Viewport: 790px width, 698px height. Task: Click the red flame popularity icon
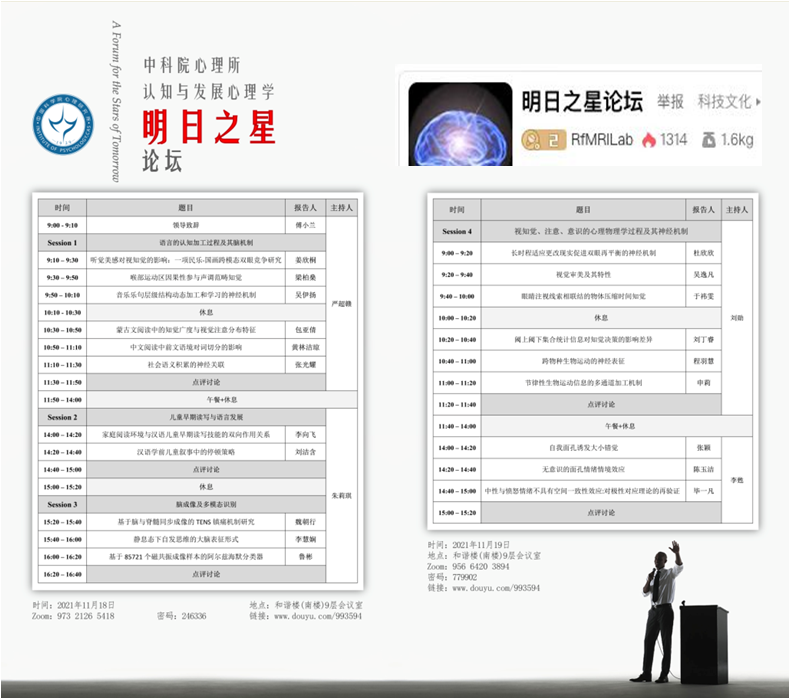click(648, 139)
